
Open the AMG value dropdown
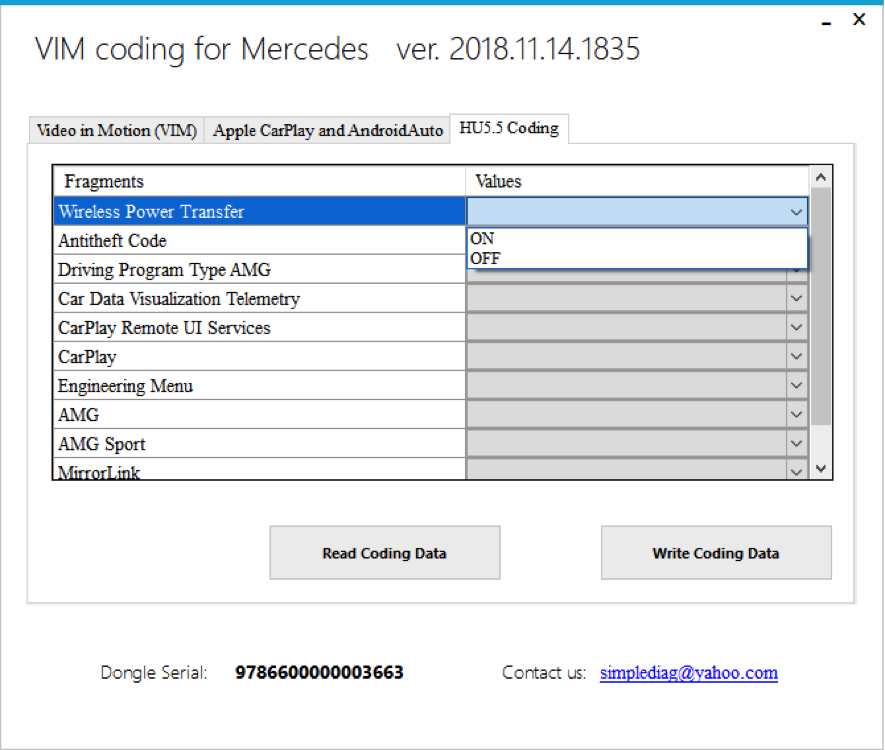click(796, 415)
